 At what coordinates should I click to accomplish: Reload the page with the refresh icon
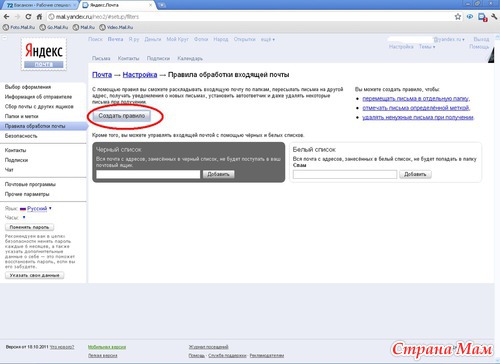coord(28,17)
